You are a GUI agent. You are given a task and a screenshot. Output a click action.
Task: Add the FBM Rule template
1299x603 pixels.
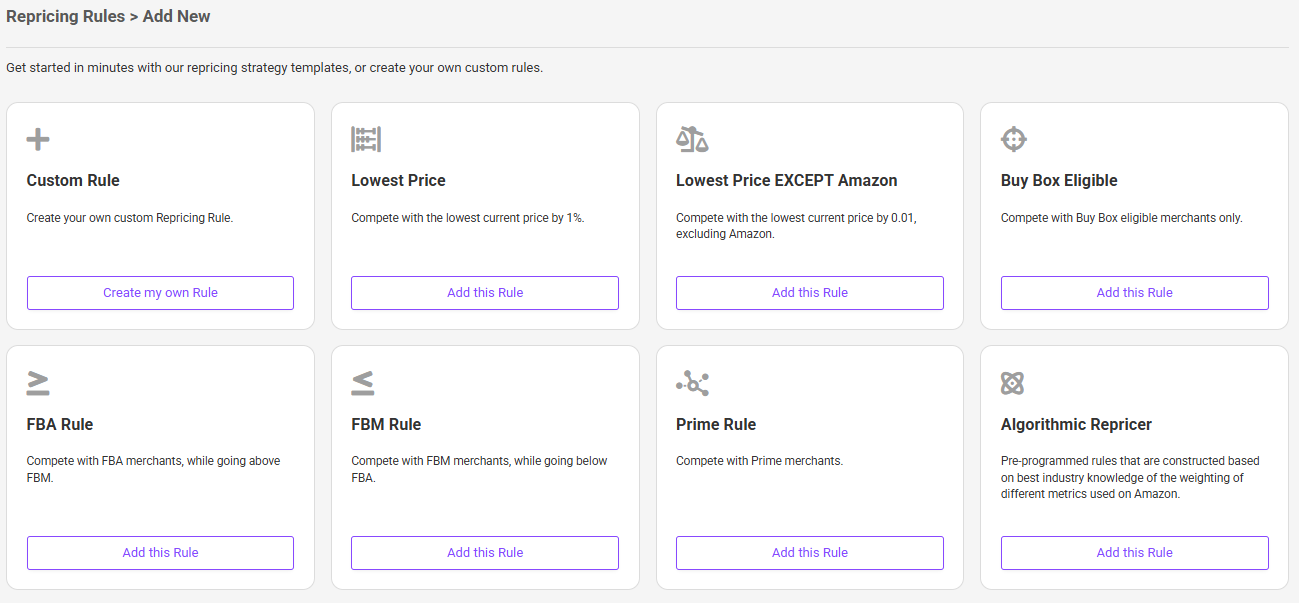click(x=485, y=553)
